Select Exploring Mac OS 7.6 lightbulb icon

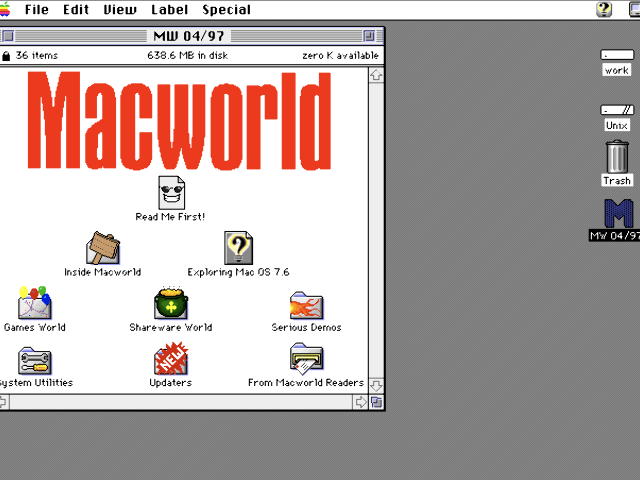pyautogui.click(x=238, y=248)
